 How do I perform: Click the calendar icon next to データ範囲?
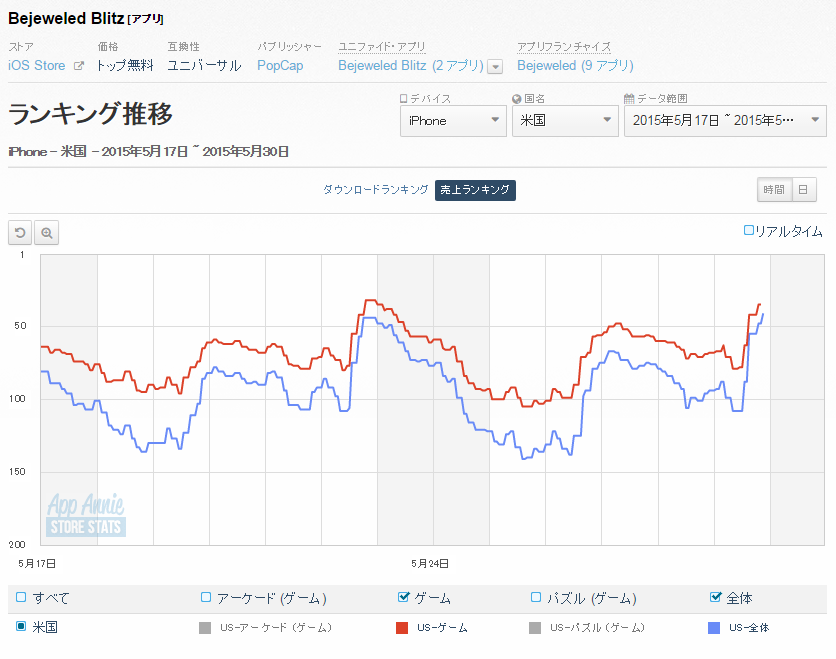tap(629, 99)
